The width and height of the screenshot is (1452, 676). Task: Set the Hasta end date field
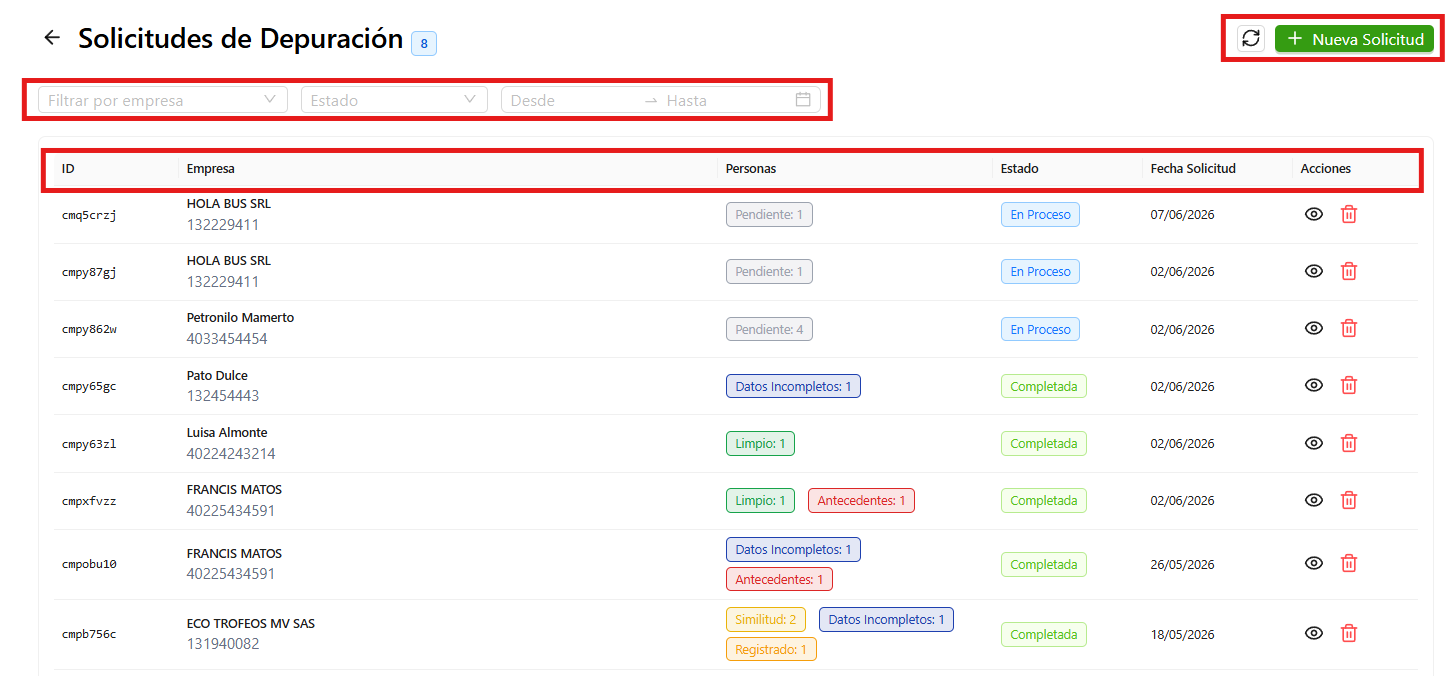(725, 100)
